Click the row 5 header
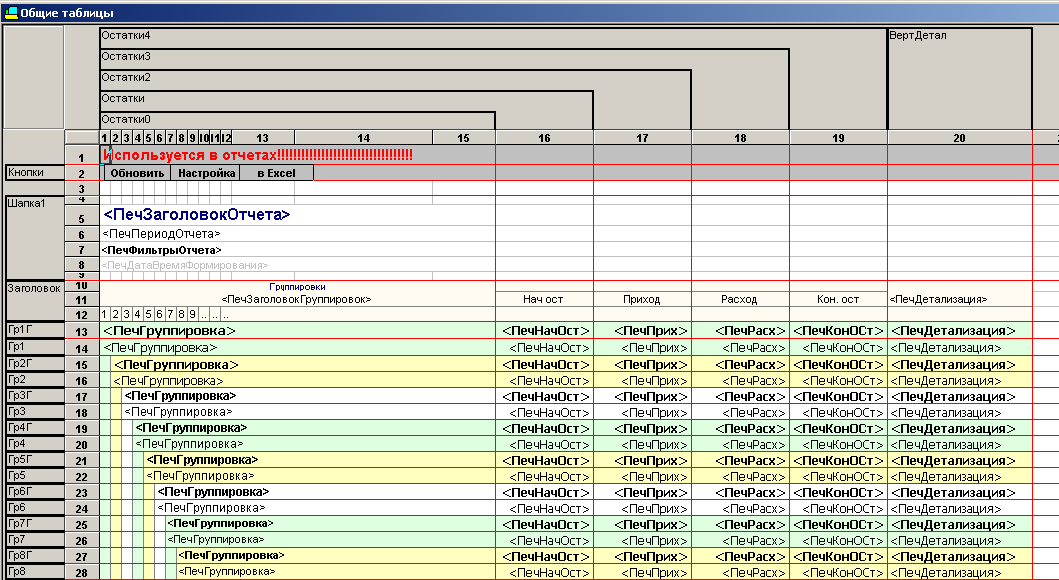Screen dimensions: 1059x580 pos(81,218)
